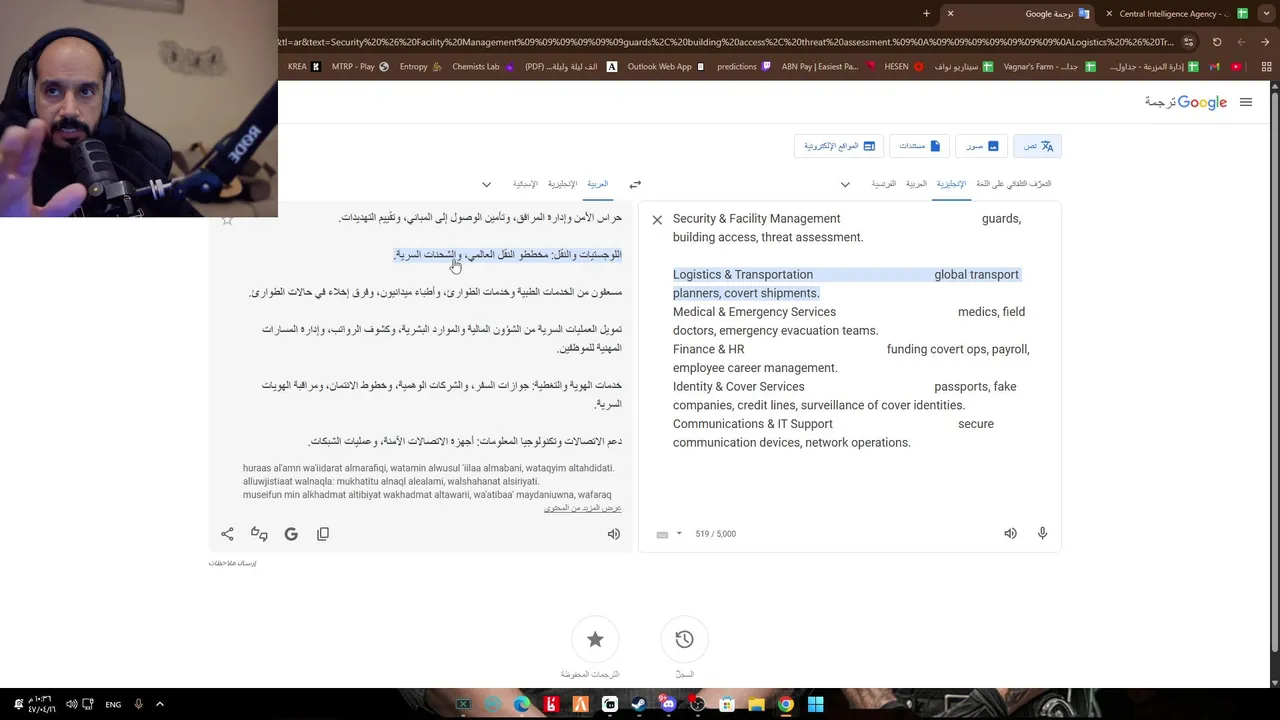1280x720 pixels.
Task: Open the Google Translate main menu hamburger
Action: (1245, 102)
